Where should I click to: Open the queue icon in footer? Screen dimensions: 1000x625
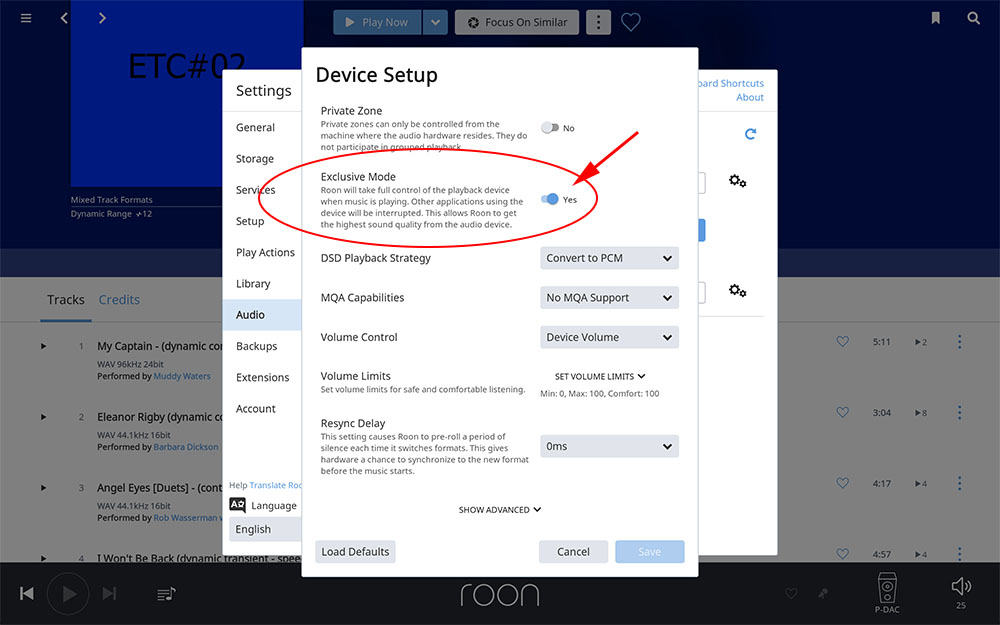pyautogui.click(x=166, y=594)
